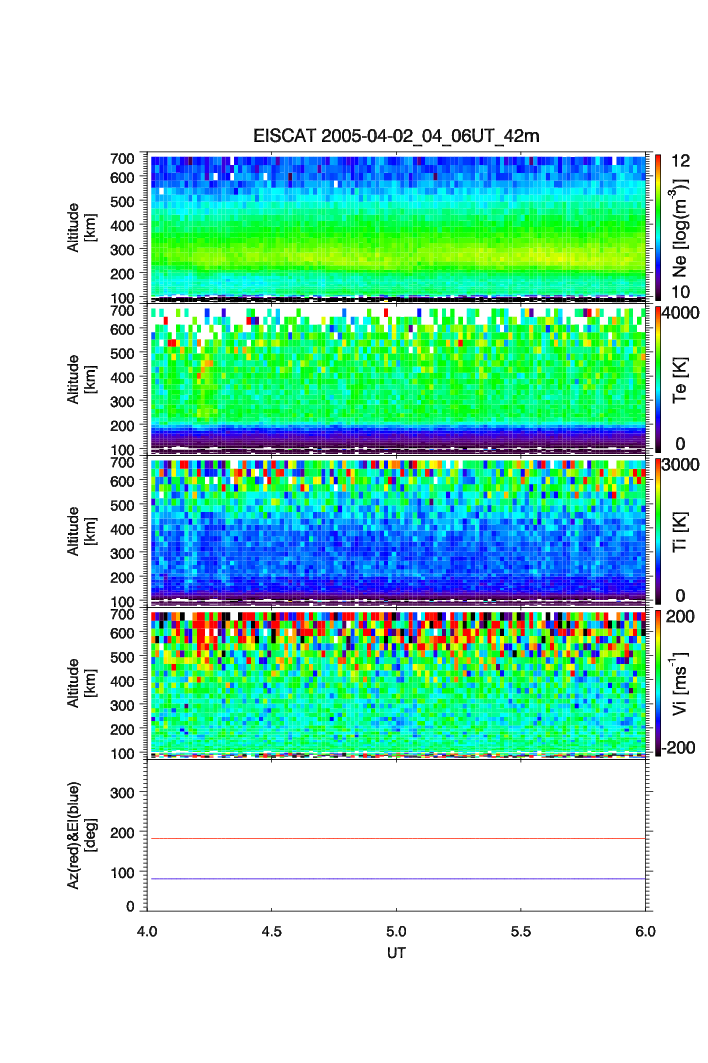708x1063 pixels.
Task: Click the 4.5 tick label on the UT axis
Action: tap(272, 931)
